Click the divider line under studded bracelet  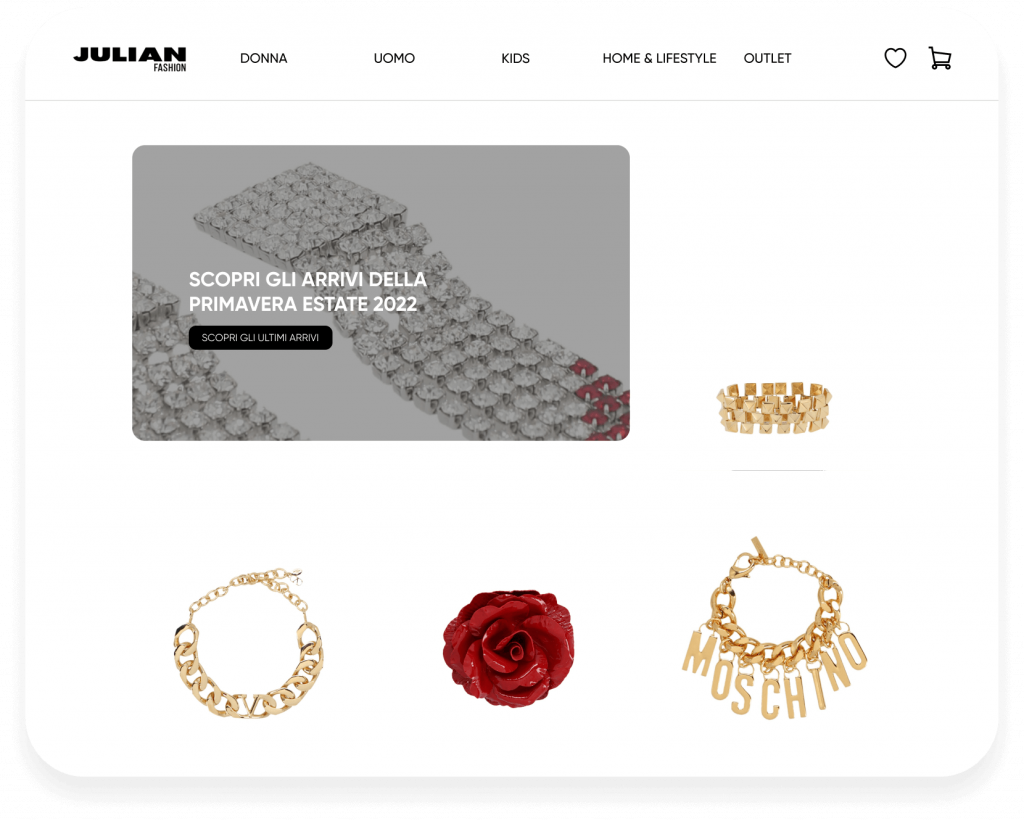pyautogui.click(x=778, y=470)
